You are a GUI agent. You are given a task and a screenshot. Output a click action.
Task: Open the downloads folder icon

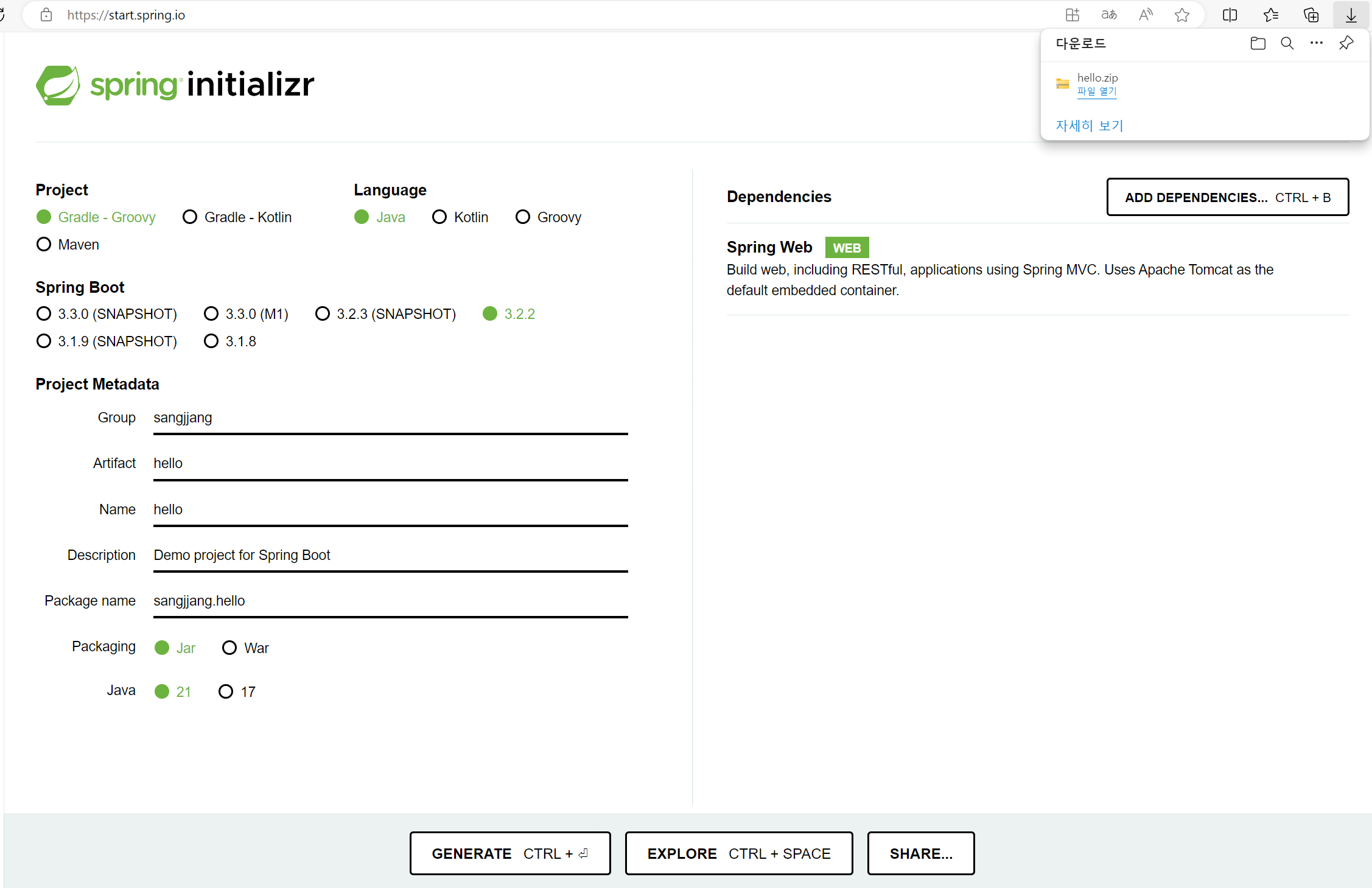(x=1258, y=43)
